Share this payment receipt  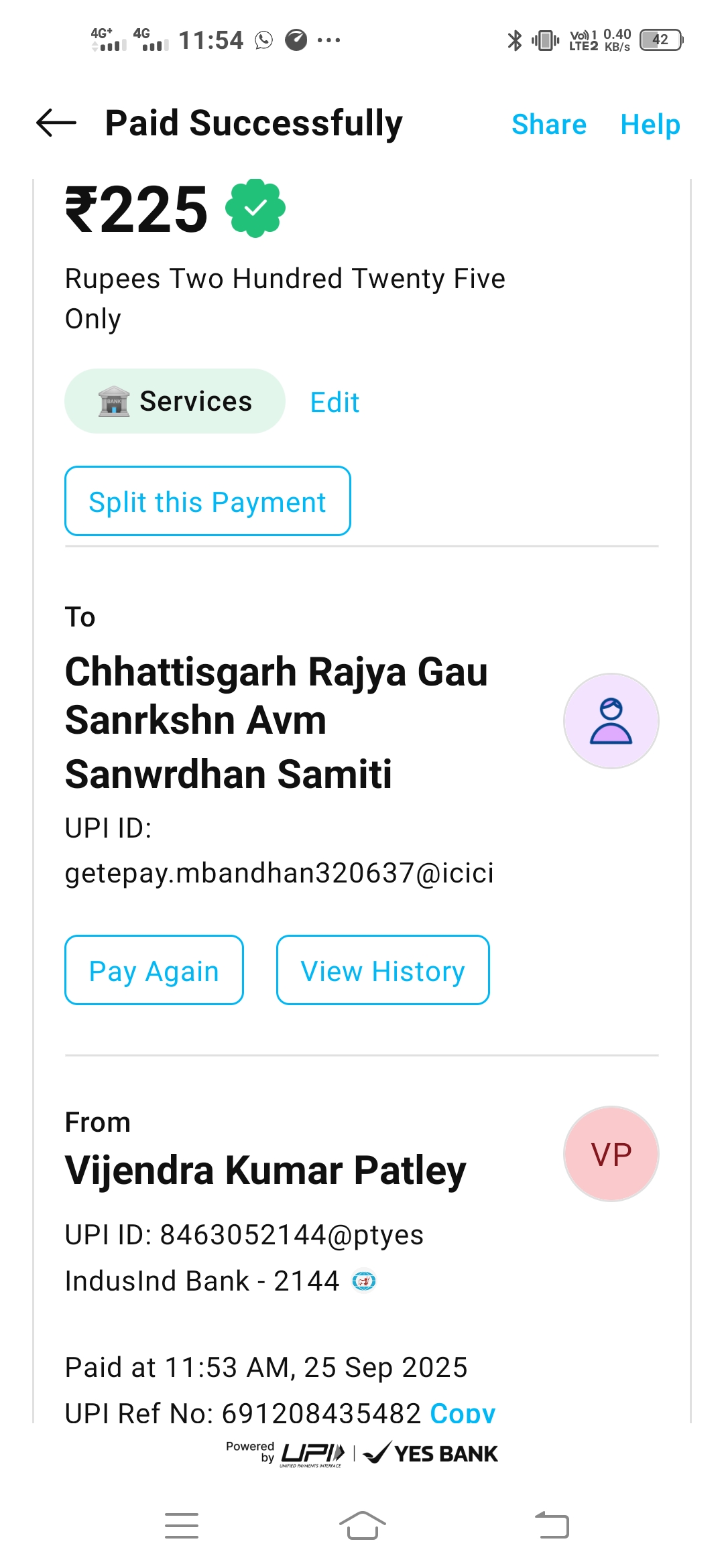[x=548, y=125]
